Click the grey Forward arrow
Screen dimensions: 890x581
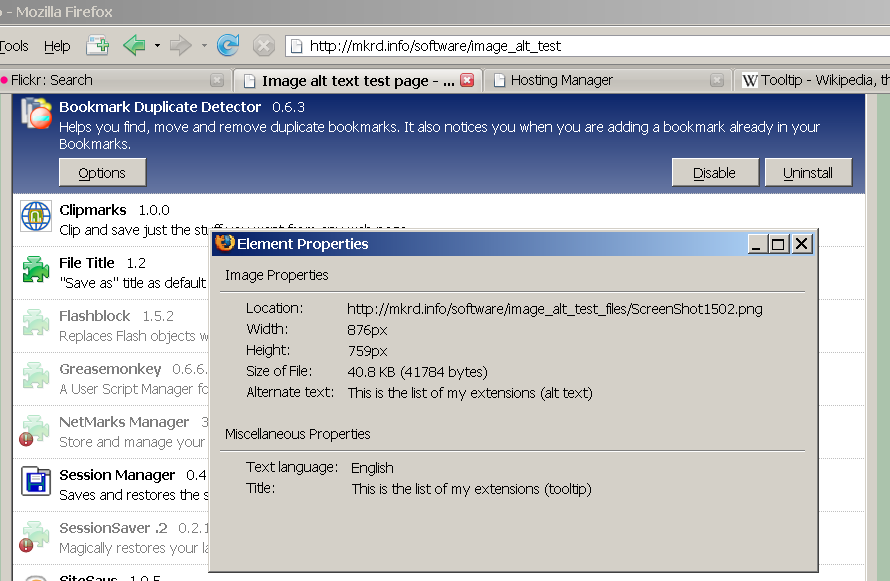180,45
